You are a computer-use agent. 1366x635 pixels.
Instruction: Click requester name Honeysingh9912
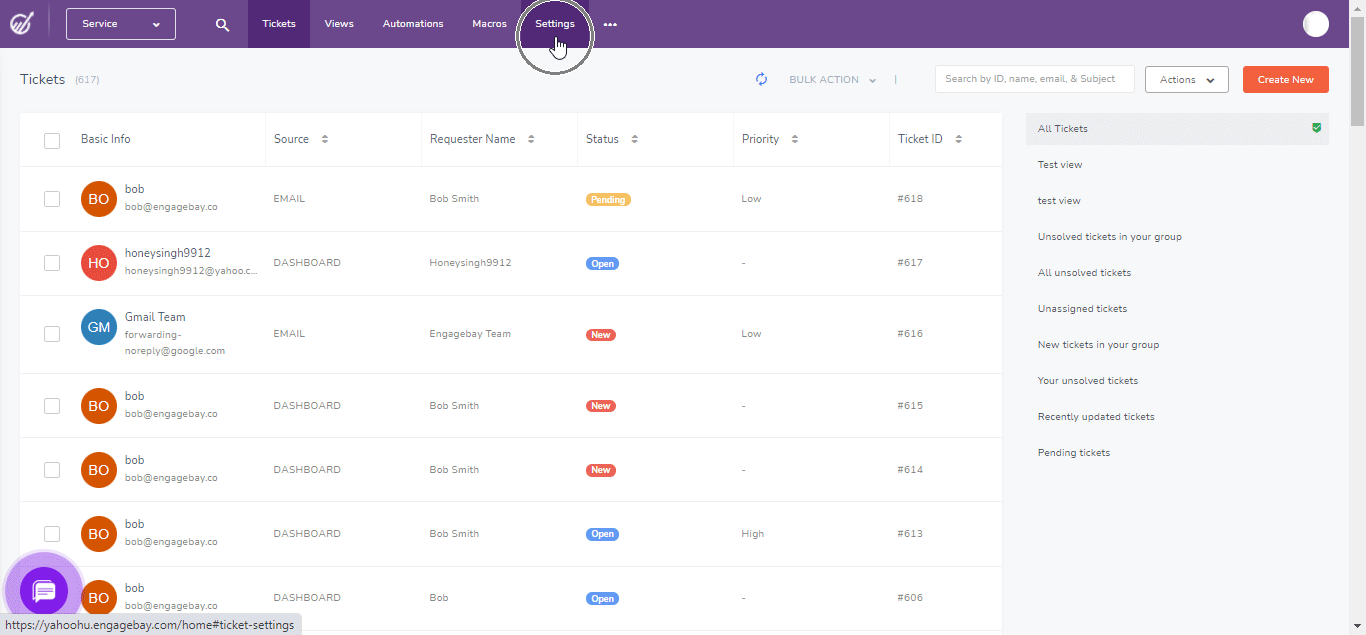pyautogui.click(x=470, y=263)
